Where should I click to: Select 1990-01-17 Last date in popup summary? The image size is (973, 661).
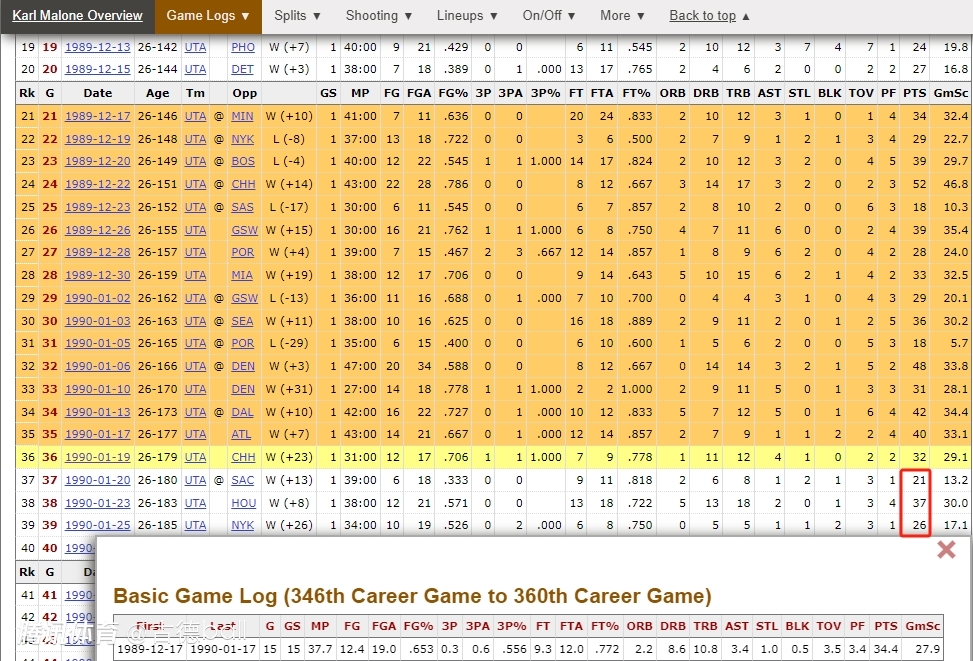(223, 649)
